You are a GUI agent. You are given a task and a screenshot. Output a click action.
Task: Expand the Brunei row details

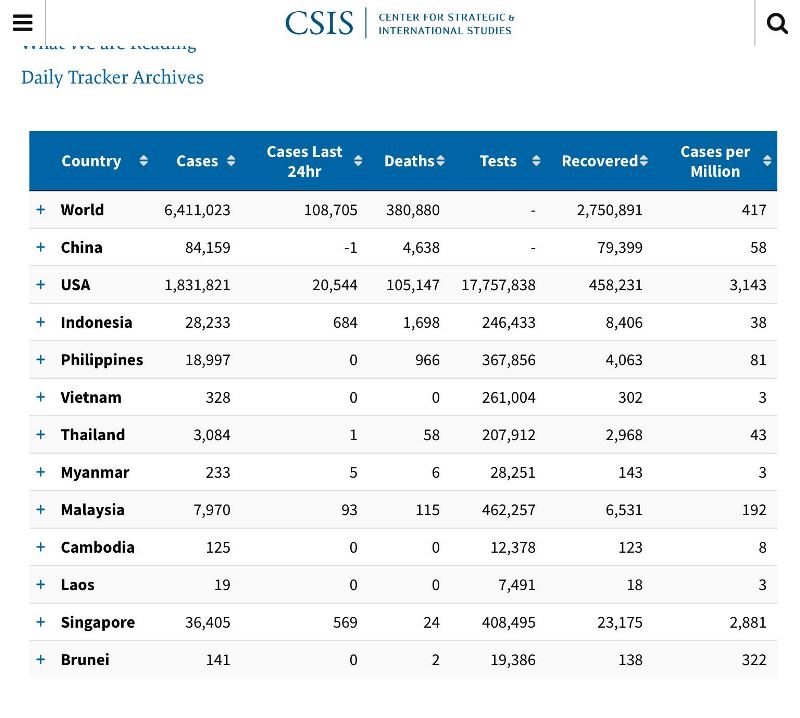coord(41,660)
